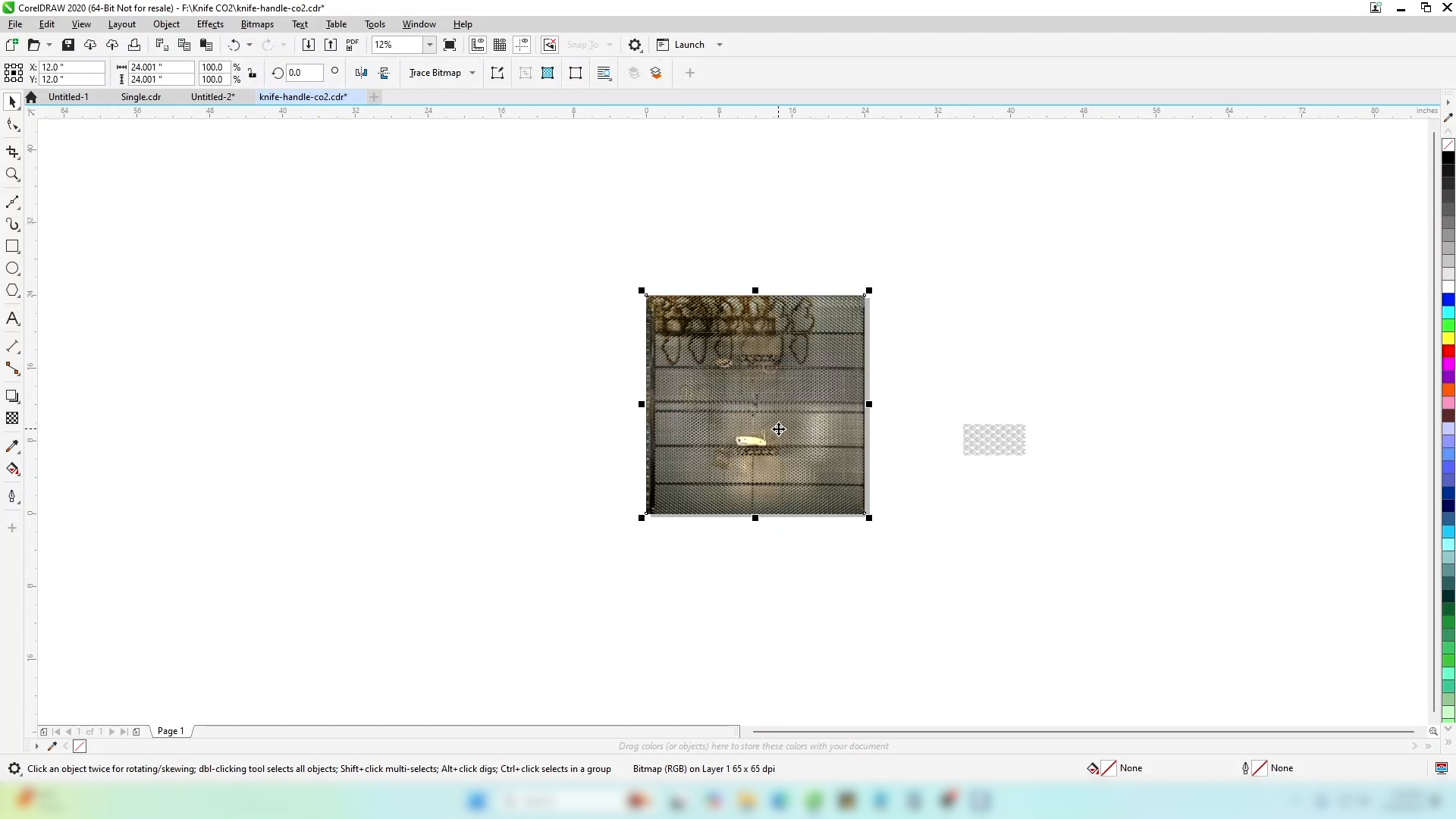Click the Import icon in toolbar
The image size is (1456, 819).
pos(308,45)
